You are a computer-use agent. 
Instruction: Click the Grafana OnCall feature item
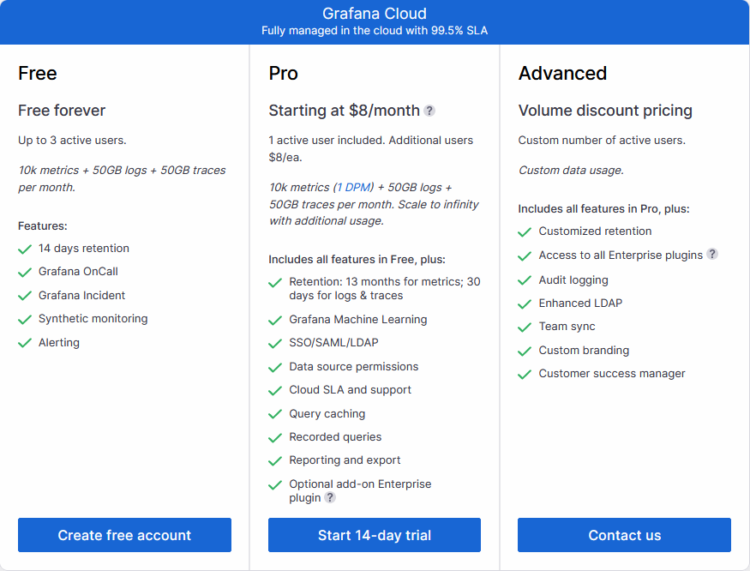coord(78,272)
